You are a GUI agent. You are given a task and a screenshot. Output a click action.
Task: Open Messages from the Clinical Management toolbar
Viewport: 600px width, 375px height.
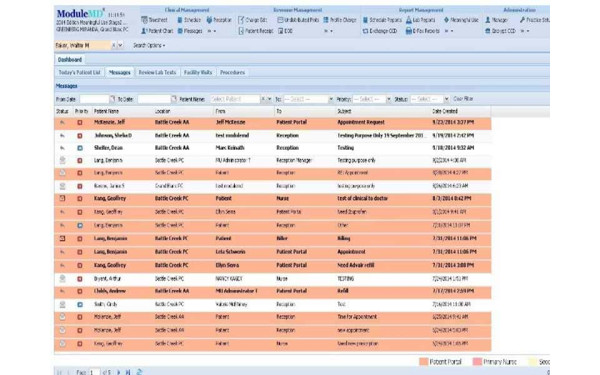[190, 31]
